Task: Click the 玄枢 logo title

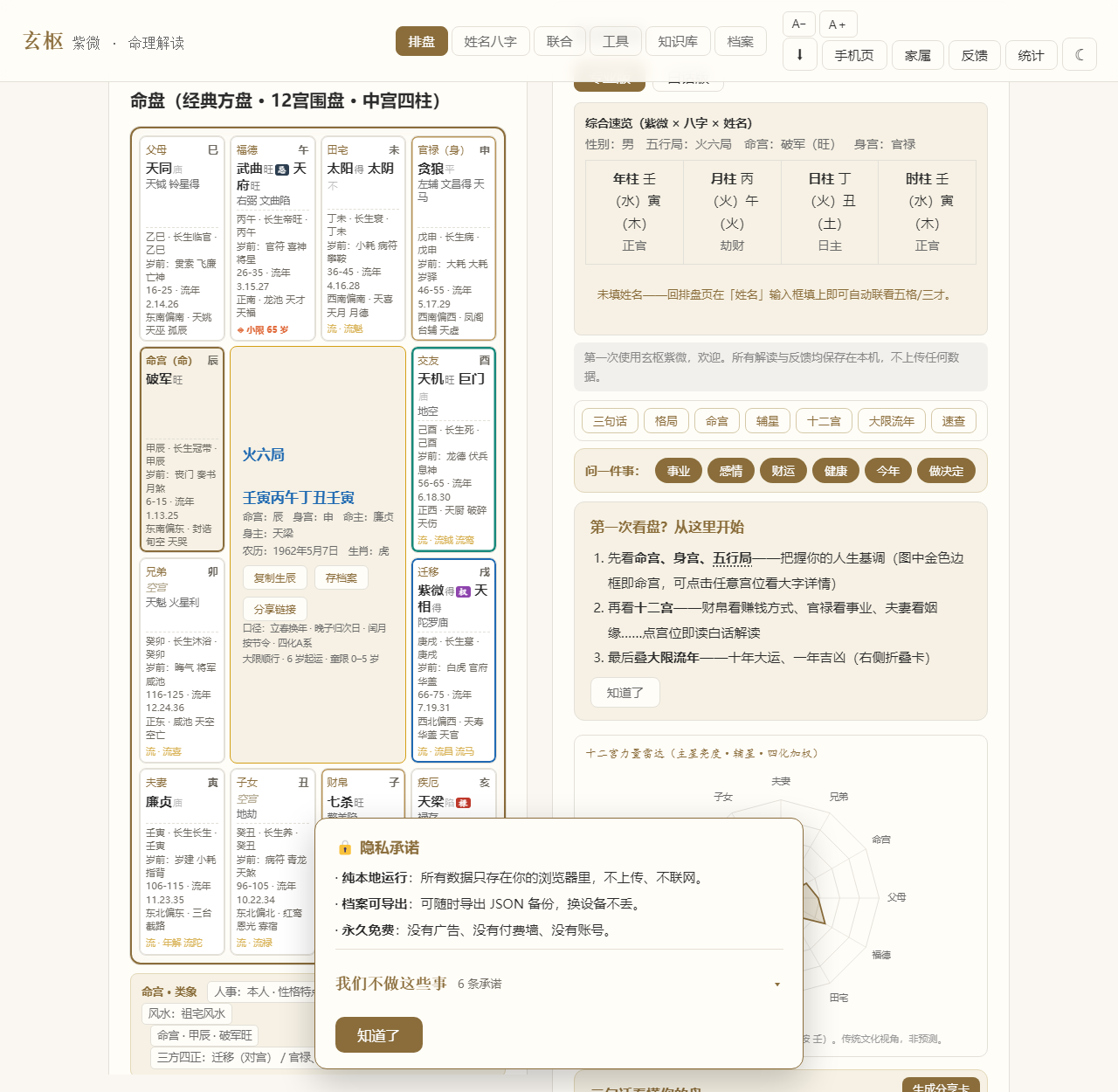Action: point(43,41)
